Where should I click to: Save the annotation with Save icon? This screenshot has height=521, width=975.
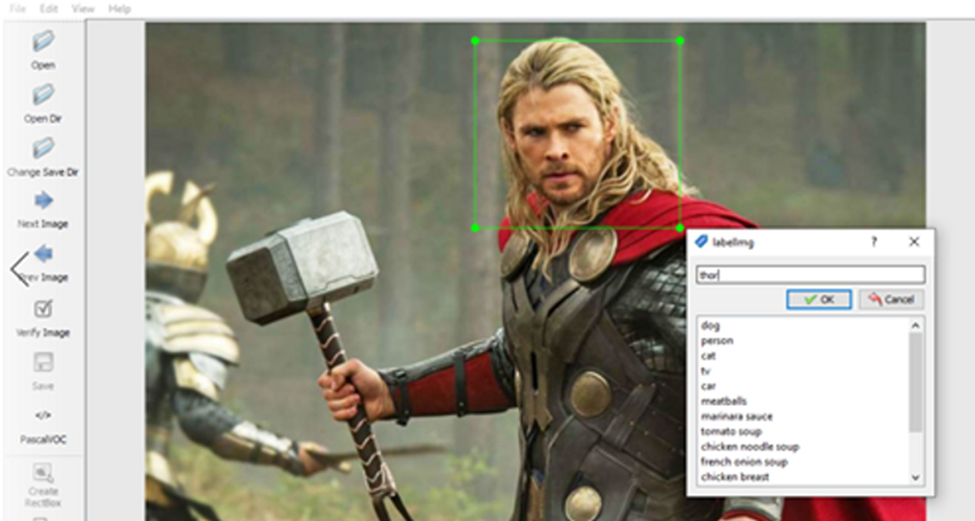pos(43,362)
